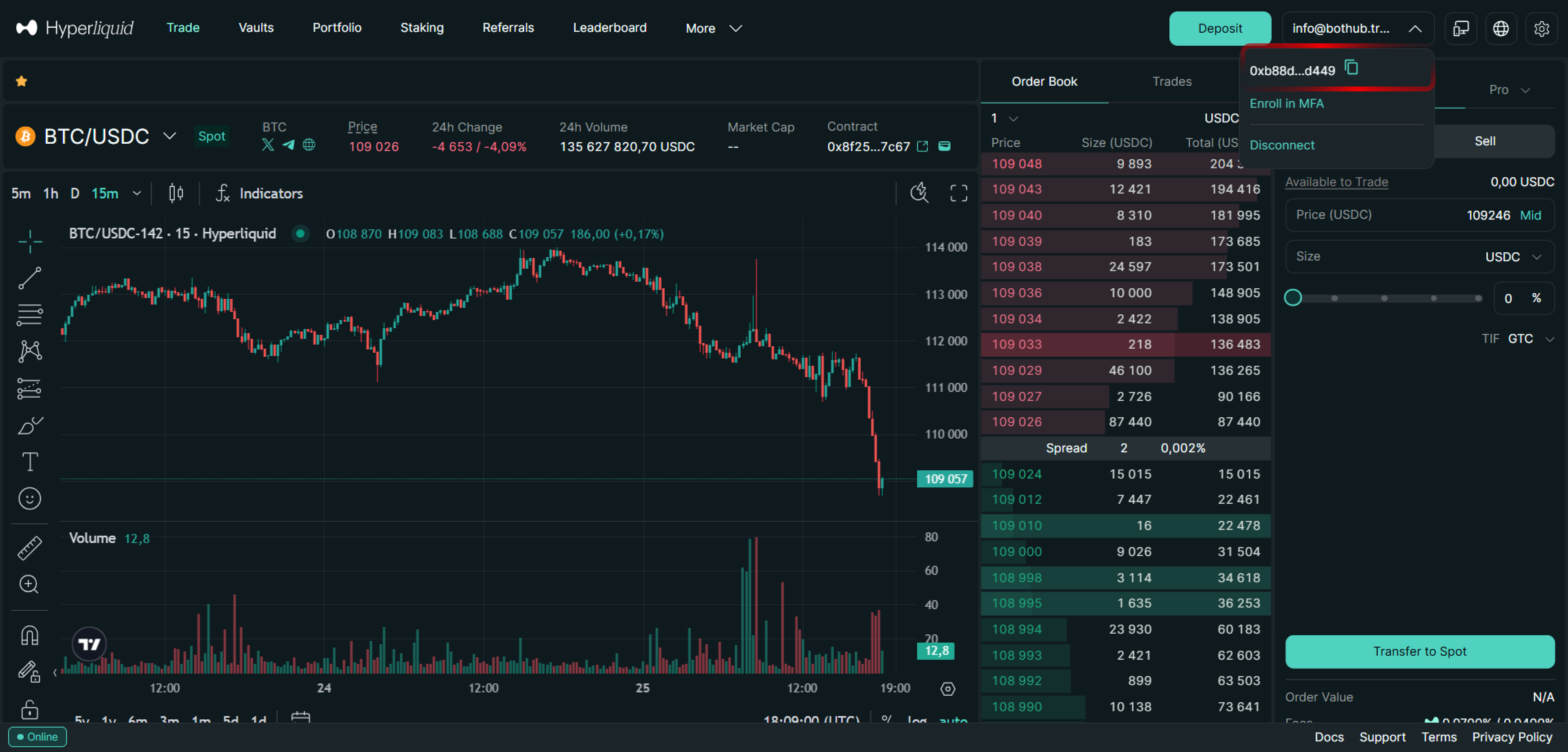Viewport: 1568px width, 752px height.
Task: Open the chart fullscreen mode icon
Action: (959, 194)
